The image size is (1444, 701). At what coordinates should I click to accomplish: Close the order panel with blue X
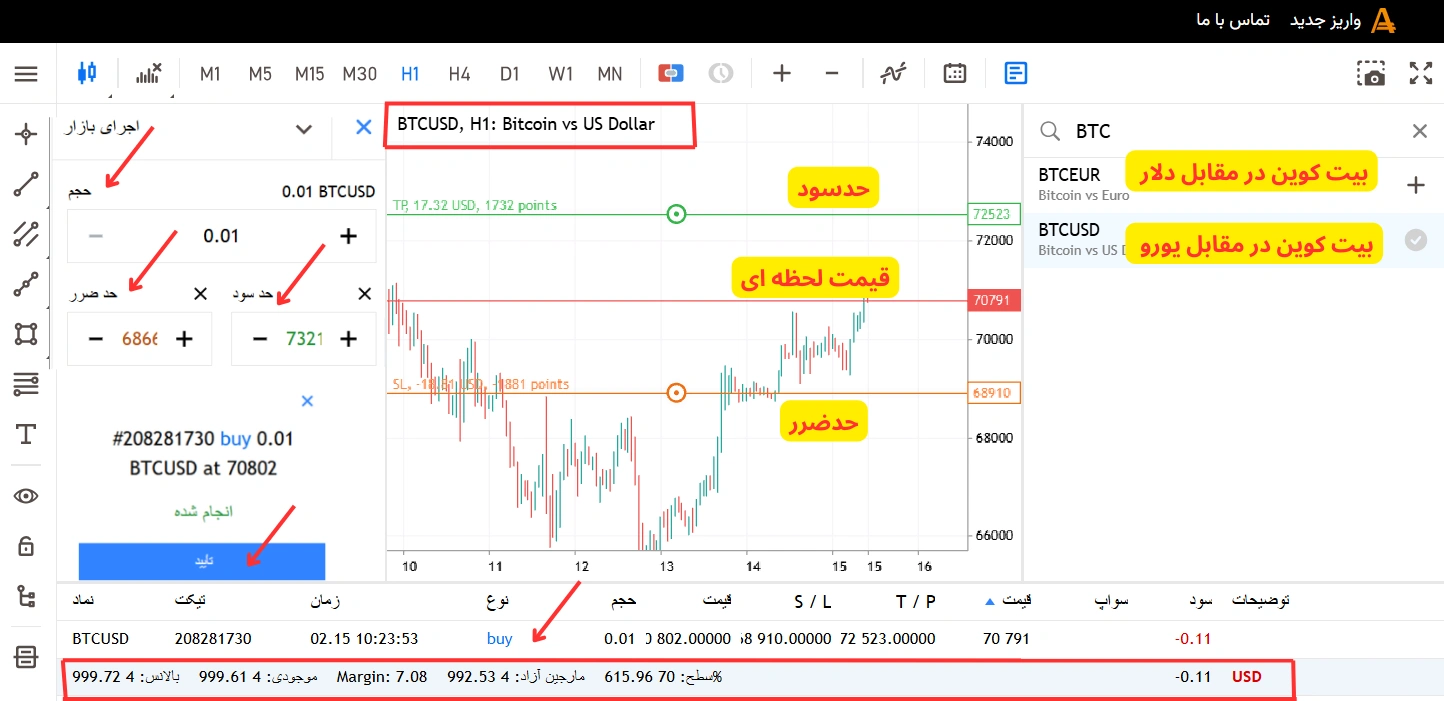pyautogui.click(x=364, y=127)
